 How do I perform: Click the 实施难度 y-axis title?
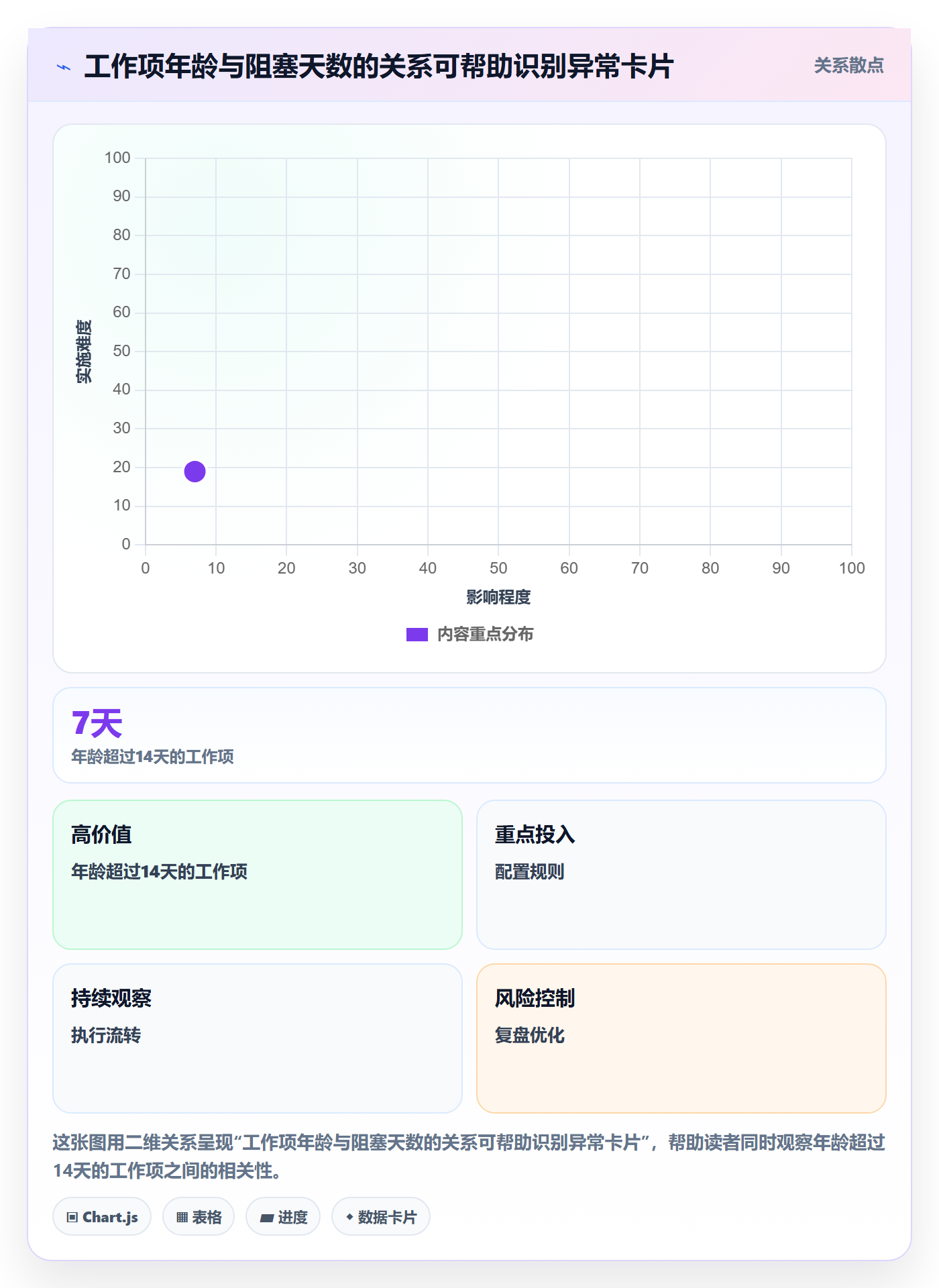[84, 352]
